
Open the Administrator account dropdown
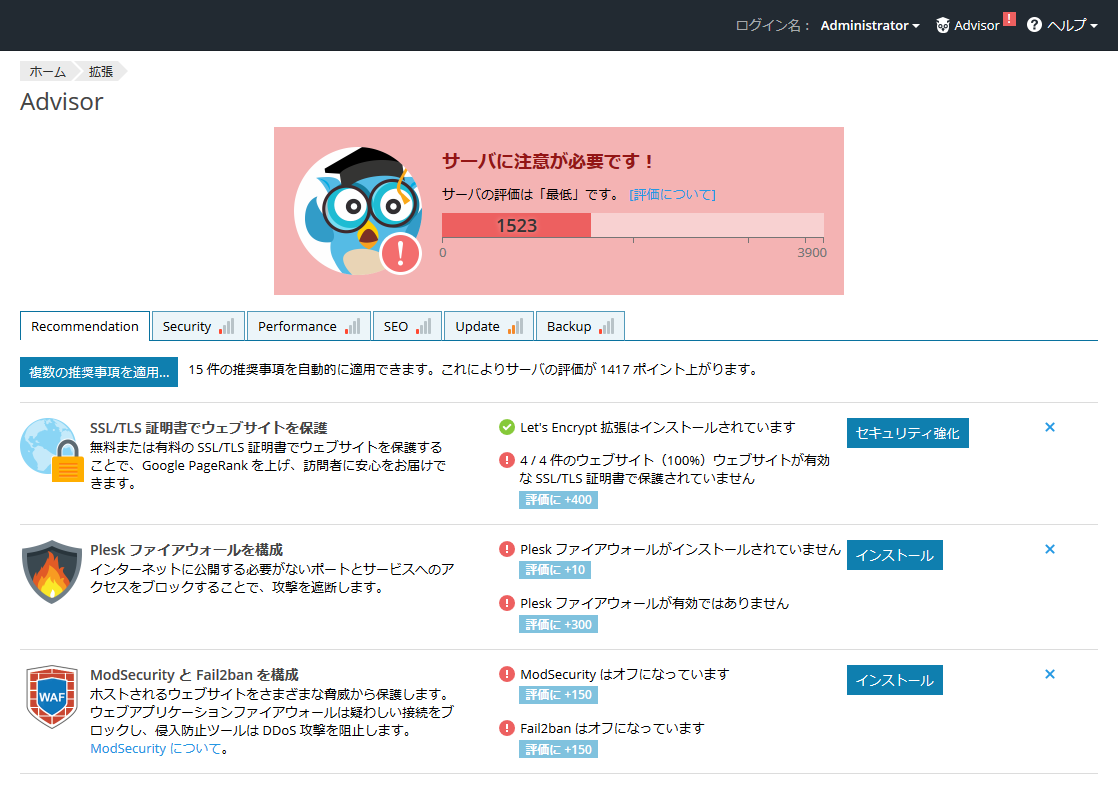coord(869,25)
